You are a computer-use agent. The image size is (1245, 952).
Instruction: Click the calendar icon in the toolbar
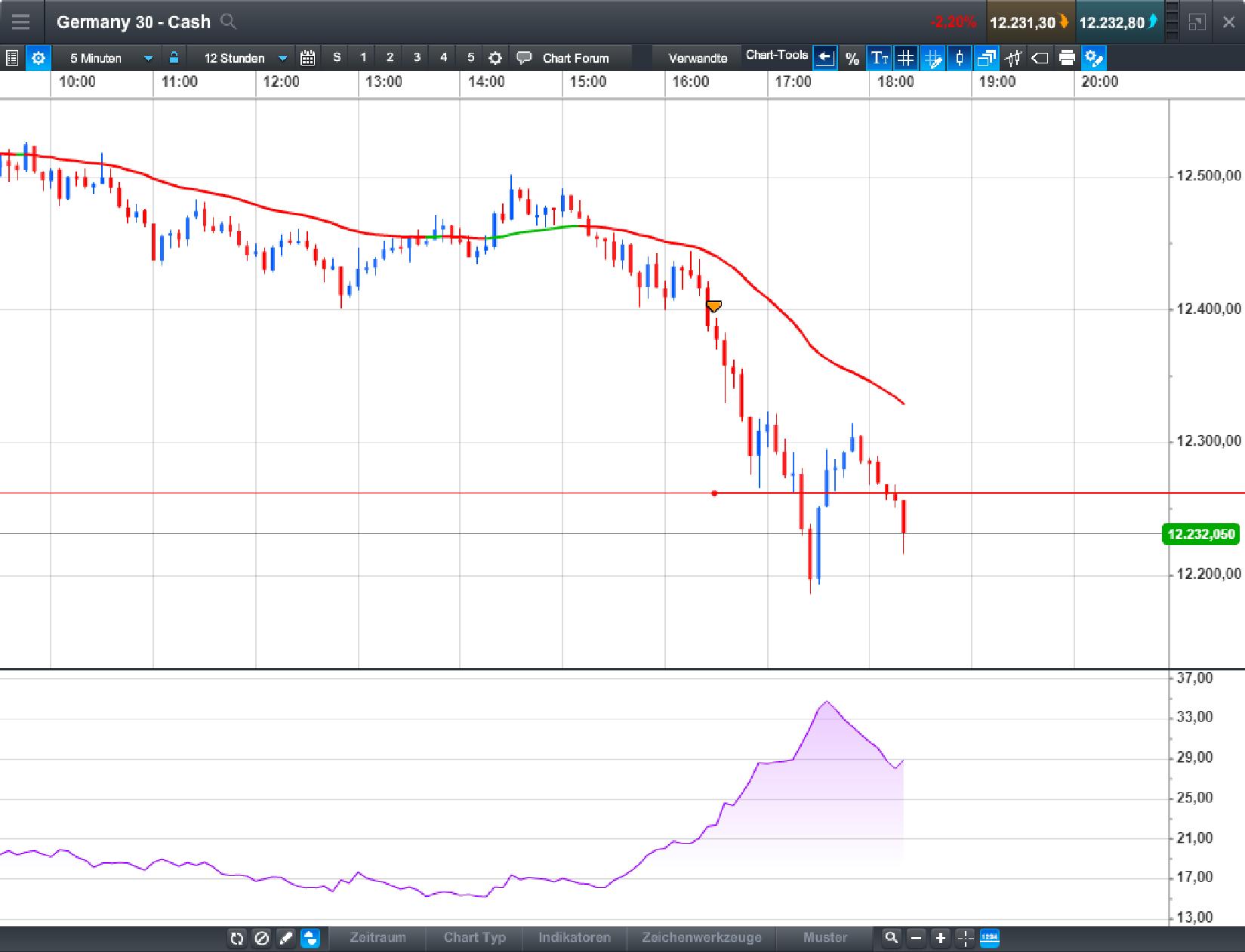[x=307, y=57]
